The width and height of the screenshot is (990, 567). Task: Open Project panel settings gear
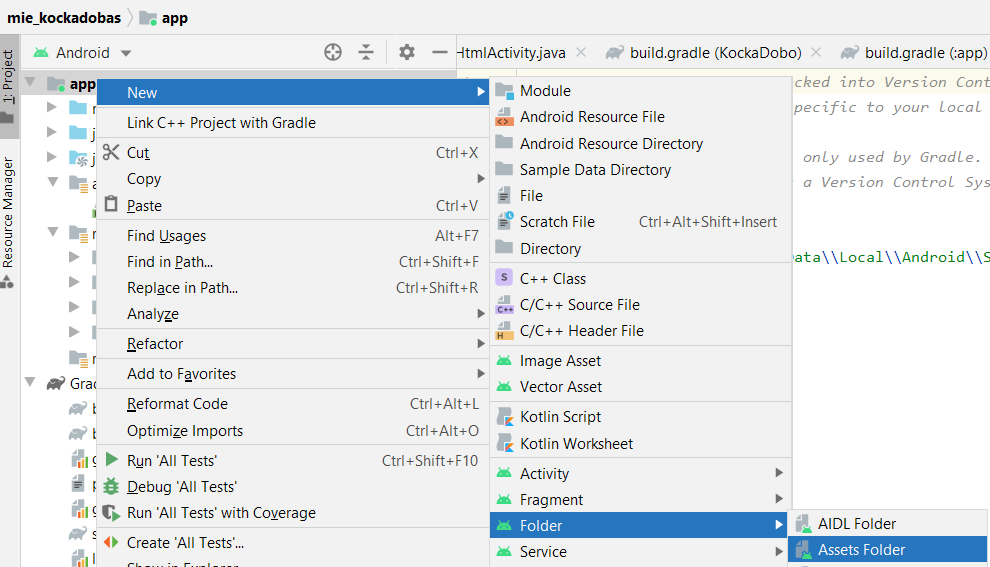click(407, 52)
